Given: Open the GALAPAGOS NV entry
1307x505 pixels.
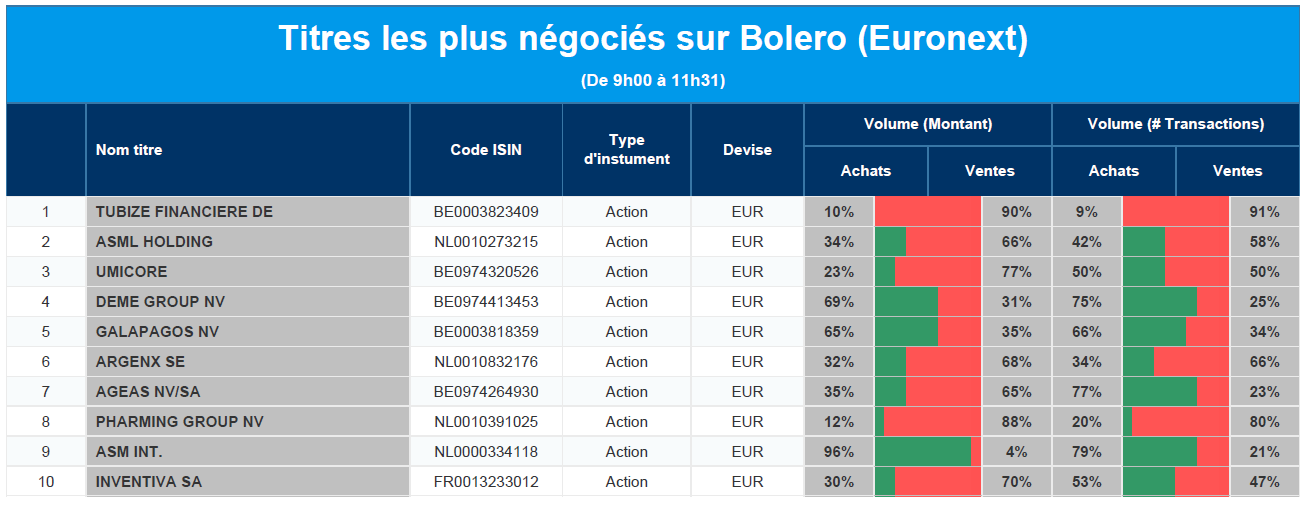Looking at the screenshot, I should (x=157, y=332).
